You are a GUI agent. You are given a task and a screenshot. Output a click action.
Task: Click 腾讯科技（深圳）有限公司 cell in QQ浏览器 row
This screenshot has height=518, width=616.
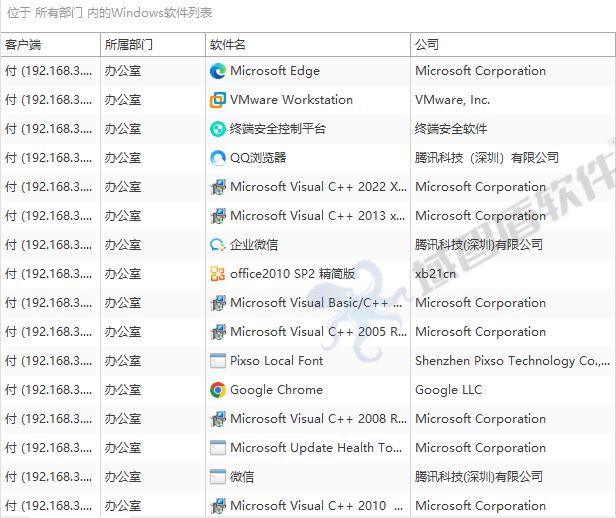pyautogui.click(x=487, y=158)
